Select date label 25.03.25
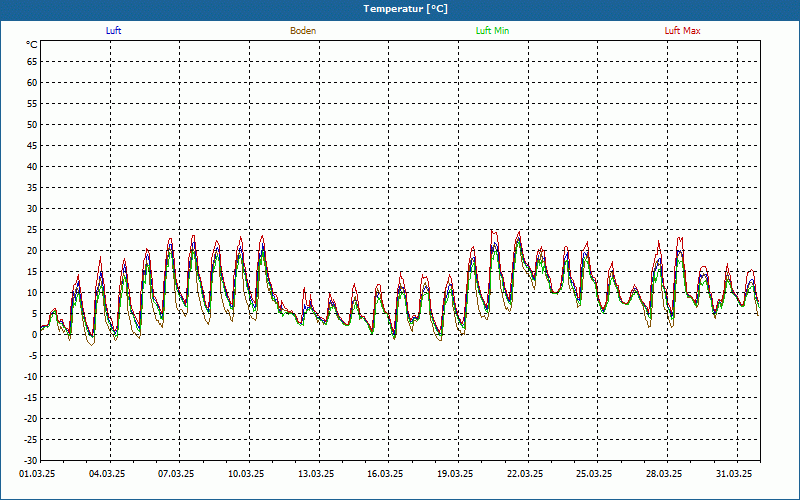 tap(595, 474)
